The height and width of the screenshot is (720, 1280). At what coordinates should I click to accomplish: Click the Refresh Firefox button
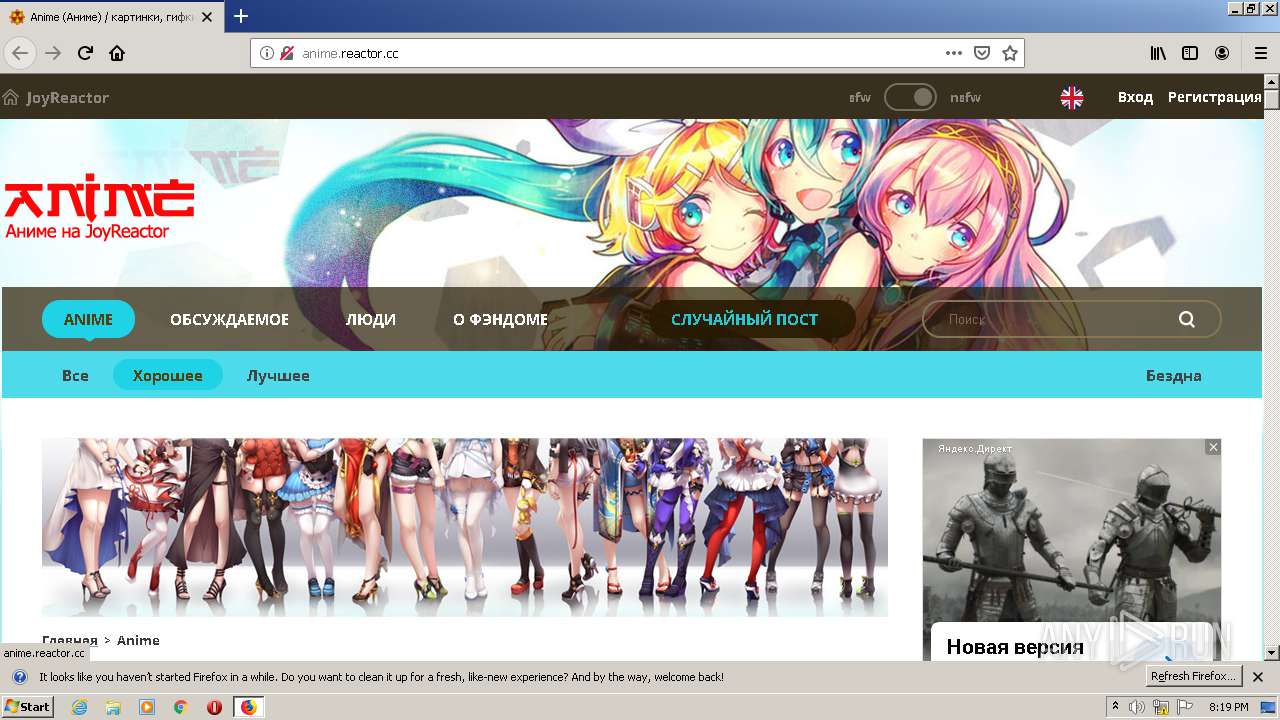point(1194,676)
